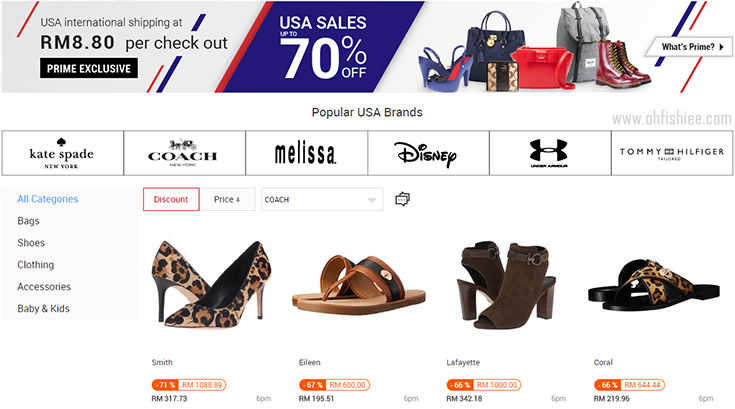735x409 pixels.
Task: Go to the Shoes category
Action: 31,243
